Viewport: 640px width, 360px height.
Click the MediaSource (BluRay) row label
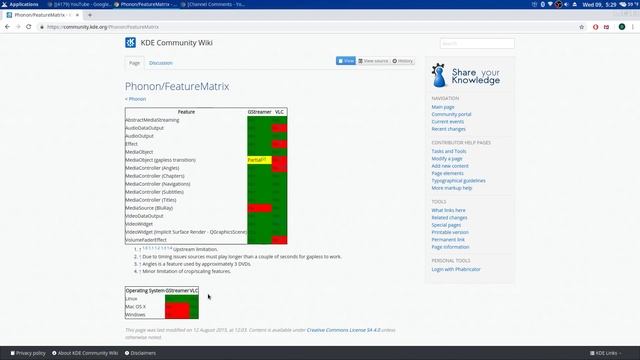tap(149, 208)
